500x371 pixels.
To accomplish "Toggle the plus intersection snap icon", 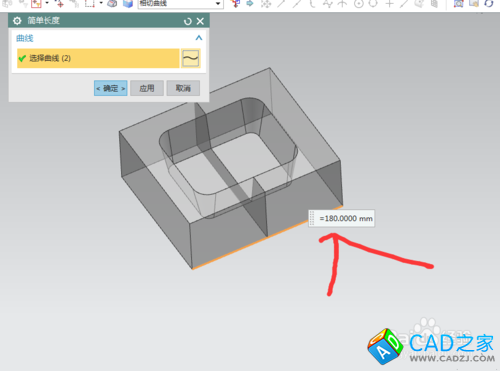I will [389, 4].
